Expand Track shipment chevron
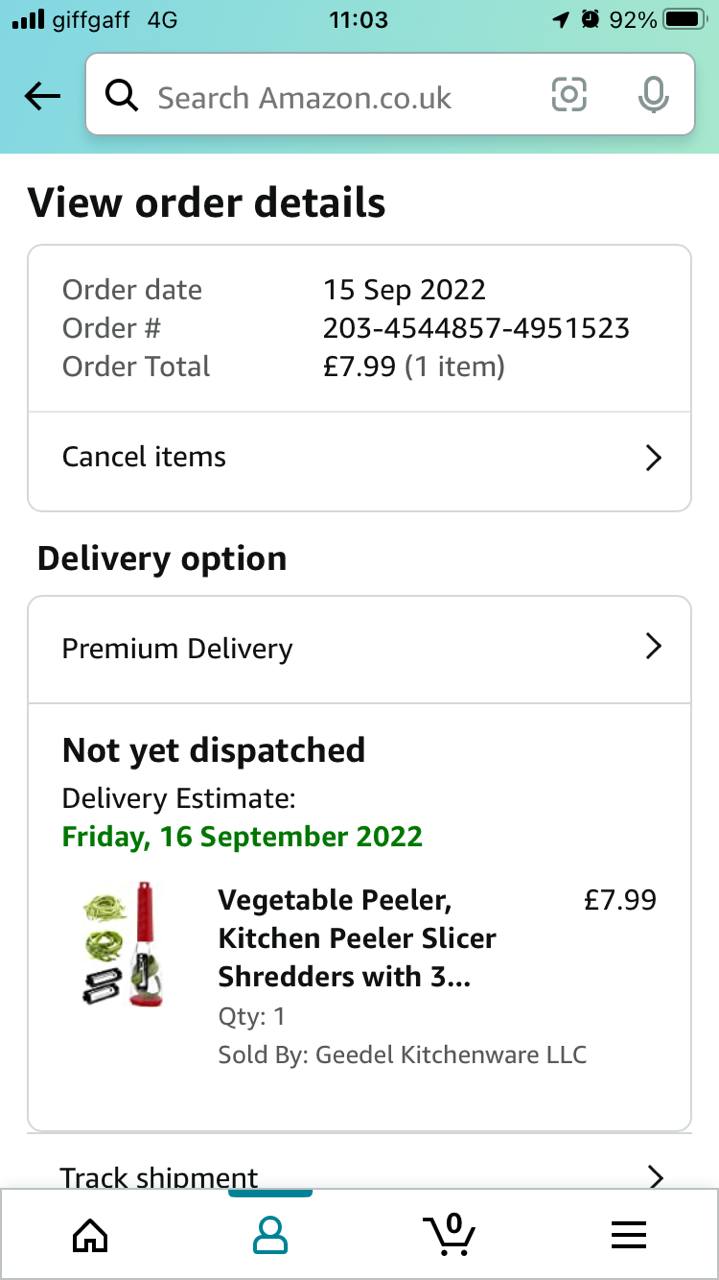Viewport: 719px width, 1280px height. click(655, 1176)
